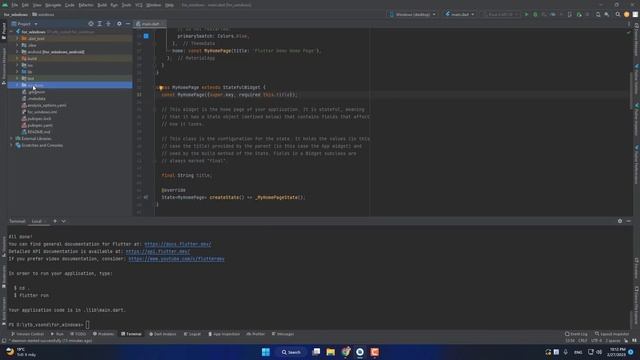The height and width of the screenshot is (360, 640).
Task: Open the Navigate menu
Action: click(53, 5)
